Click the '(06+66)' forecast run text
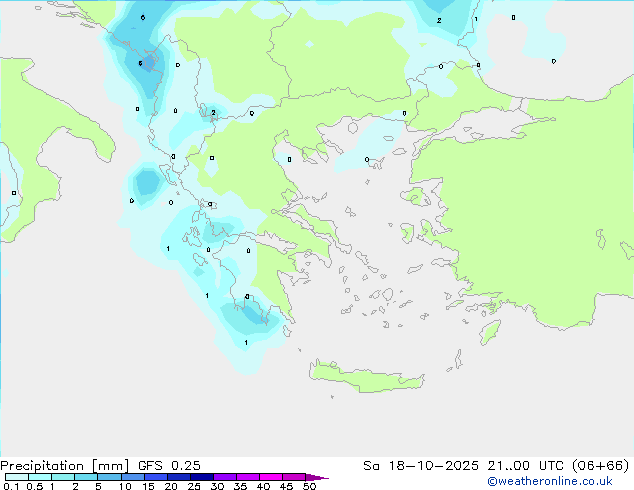The height and width of the screenshot is (490, 634). tap(601, 466)
